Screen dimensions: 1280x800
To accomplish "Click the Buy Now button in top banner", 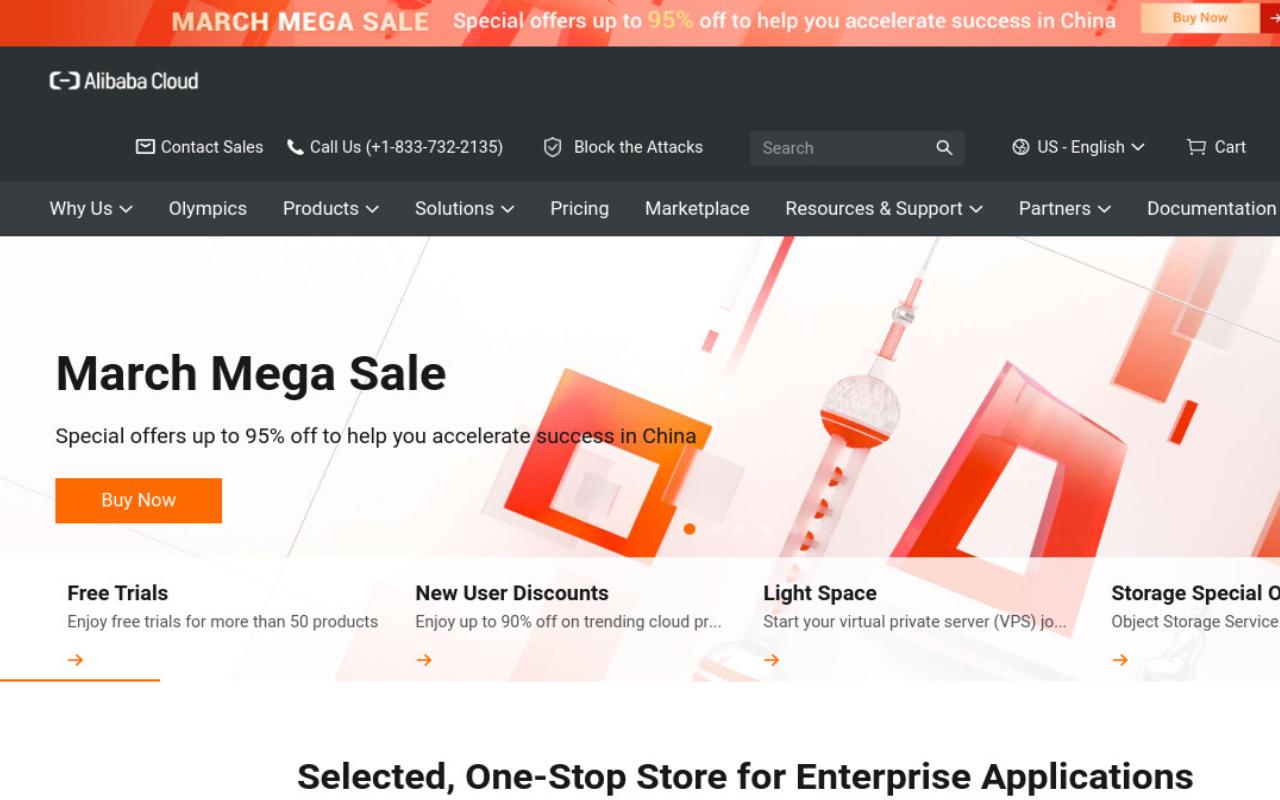I will 1200,18.
